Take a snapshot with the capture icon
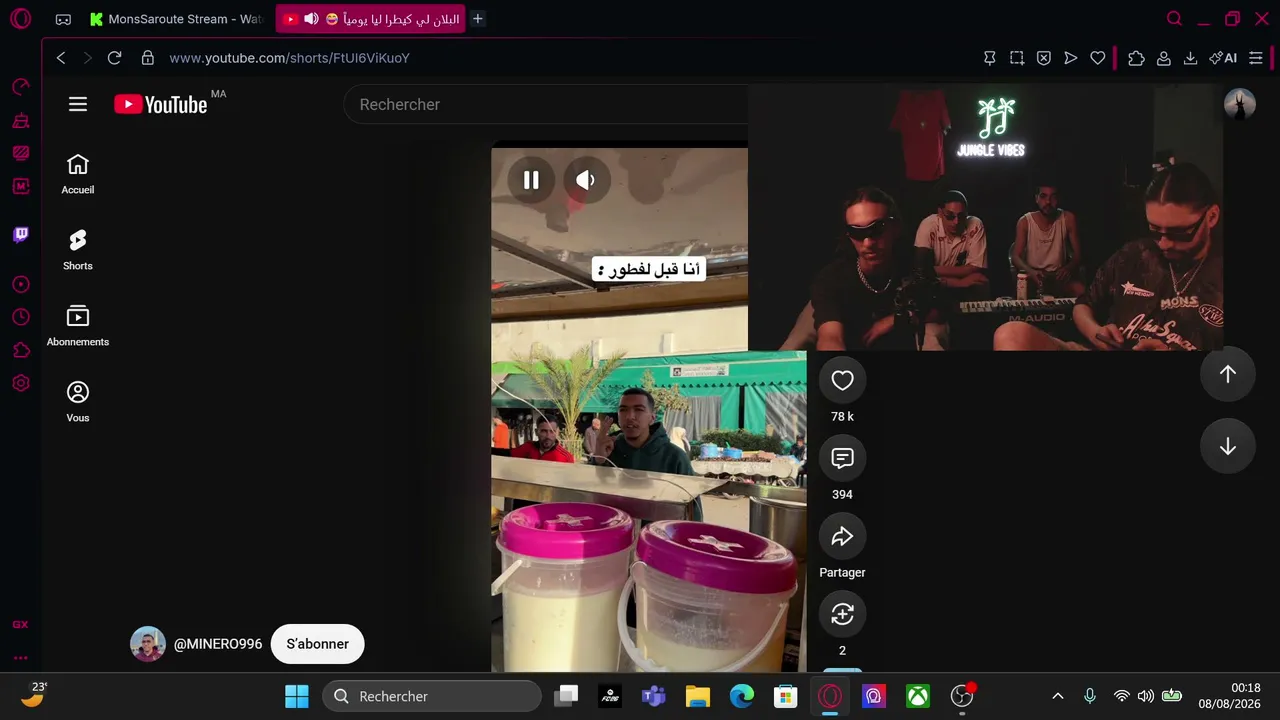 pyautogui.click(x=1017, y=58)
